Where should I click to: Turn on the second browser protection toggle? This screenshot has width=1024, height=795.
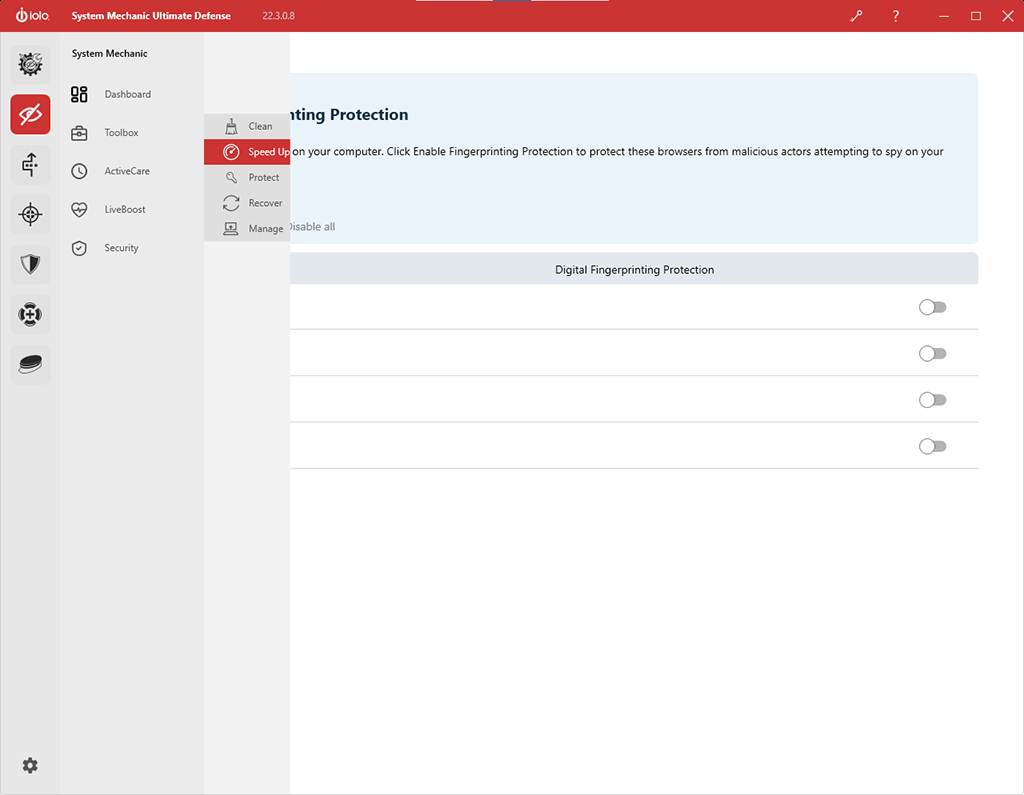point(932,353)
